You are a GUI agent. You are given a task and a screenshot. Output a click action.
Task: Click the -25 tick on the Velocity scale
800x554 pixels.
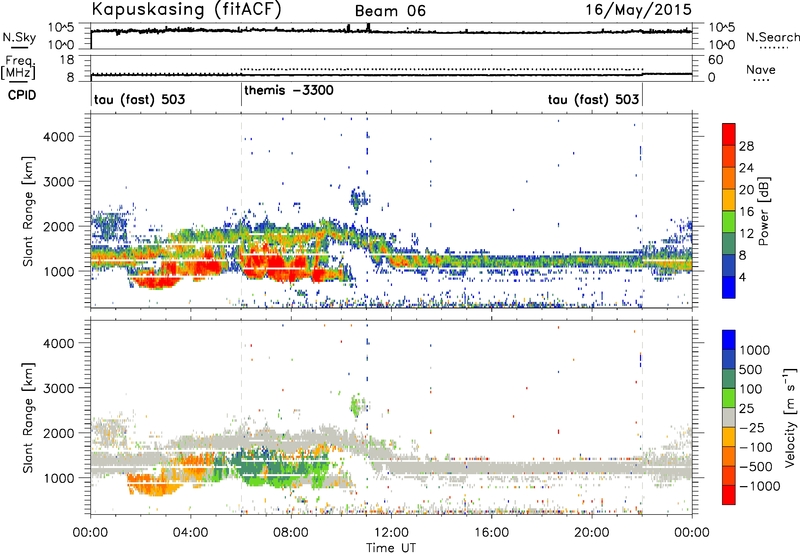[x=752, y=428]
